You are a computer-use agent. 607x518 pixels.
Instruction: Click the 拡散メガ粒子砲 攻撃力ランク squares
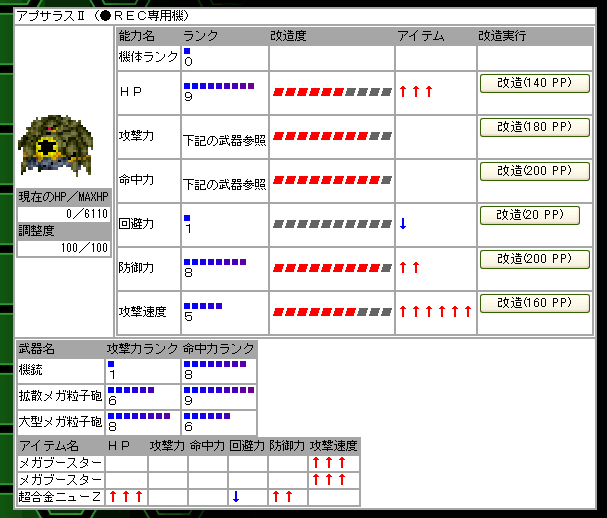[129, 390]
